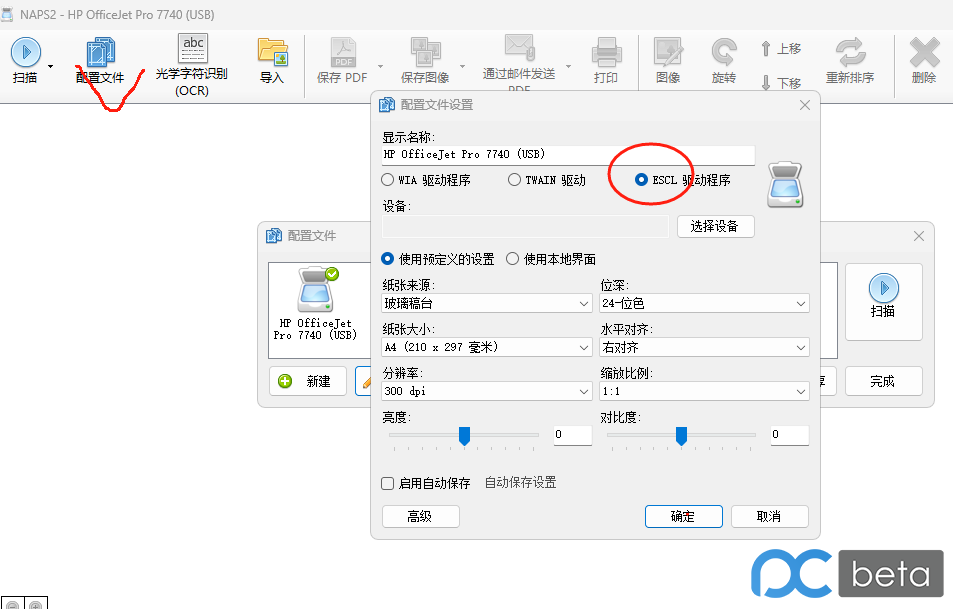
Task: Open the 自动保存设置 link
Action: [x=520, y=483]
